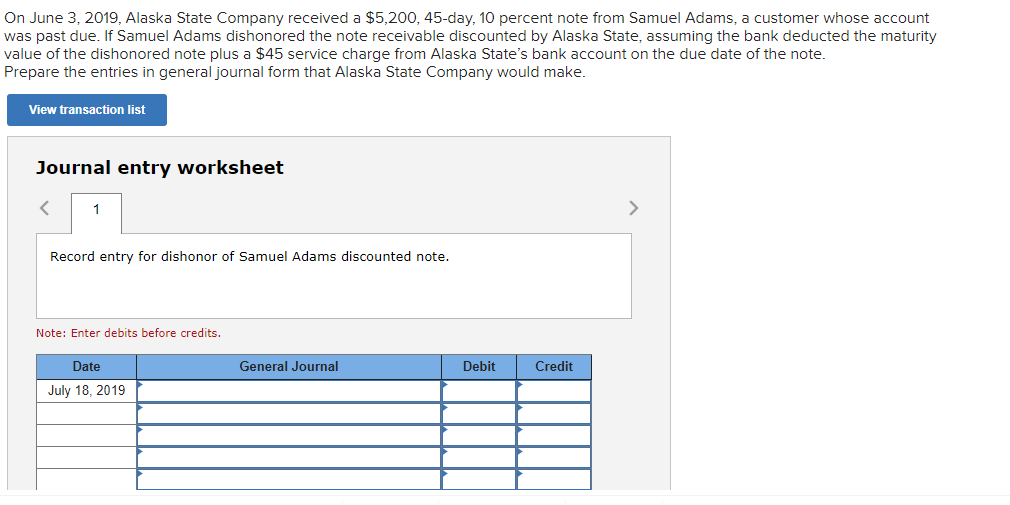
Task: Go to previous journal entry arrow
Action: tap(44, 208)
